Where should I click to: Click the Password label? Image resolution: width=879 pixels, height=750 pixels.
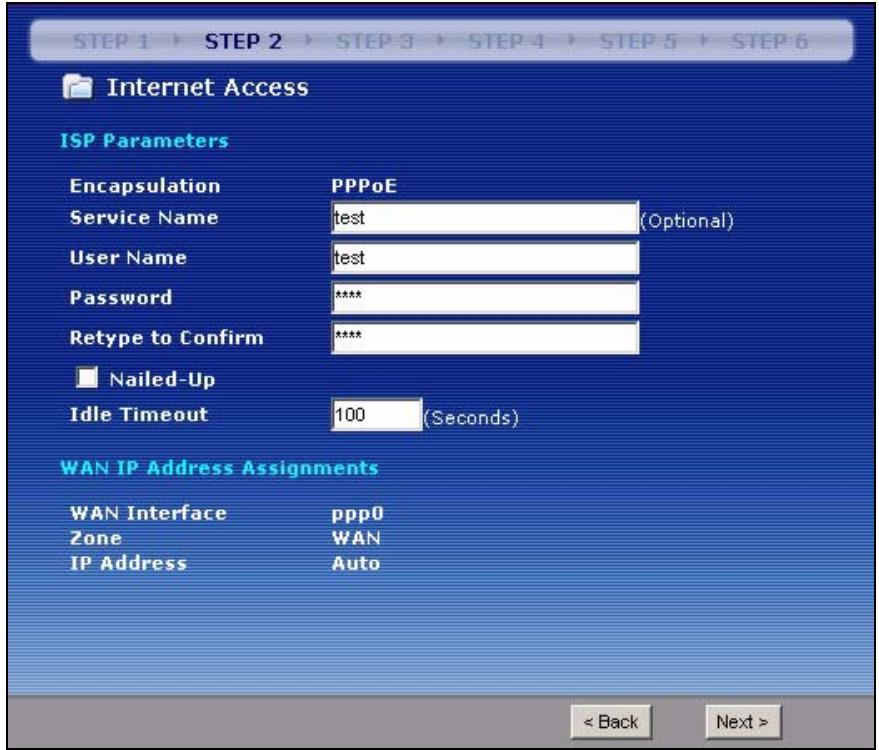(121, 298)
